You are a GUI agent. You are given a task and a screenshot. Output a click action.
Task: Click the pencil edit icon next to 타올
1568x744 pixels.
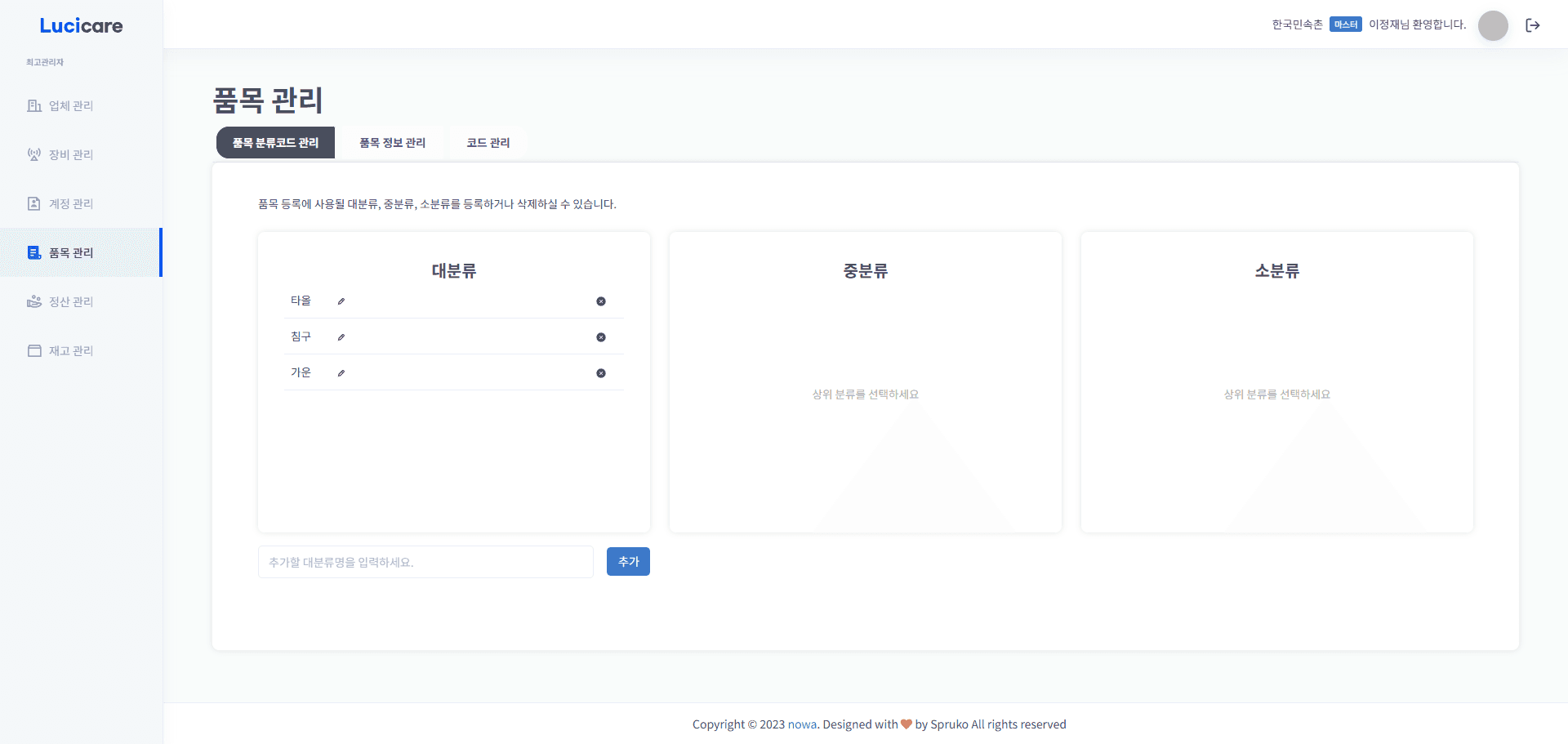[341, 301]
